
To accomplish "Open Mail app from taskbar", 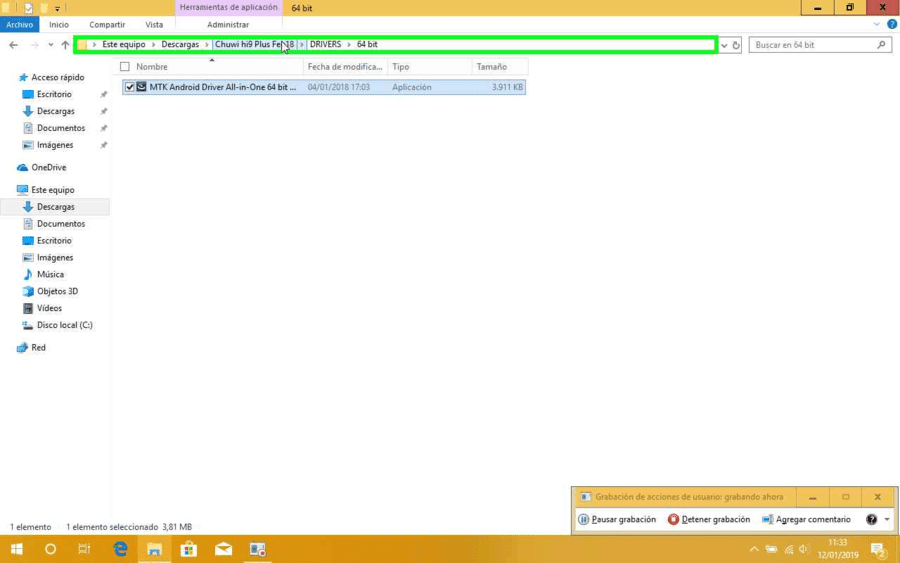I will 223,549.
